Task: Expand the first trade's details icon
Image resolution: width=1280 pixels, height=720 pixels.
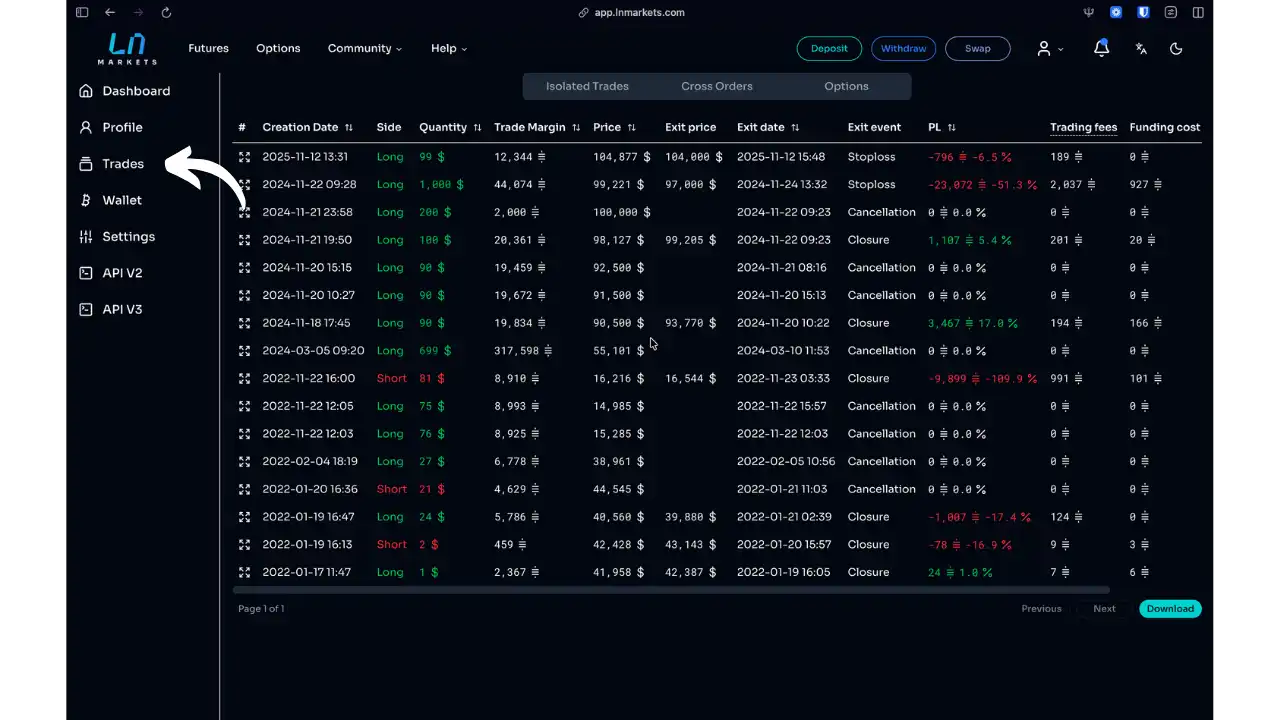Action: point(244,156)
